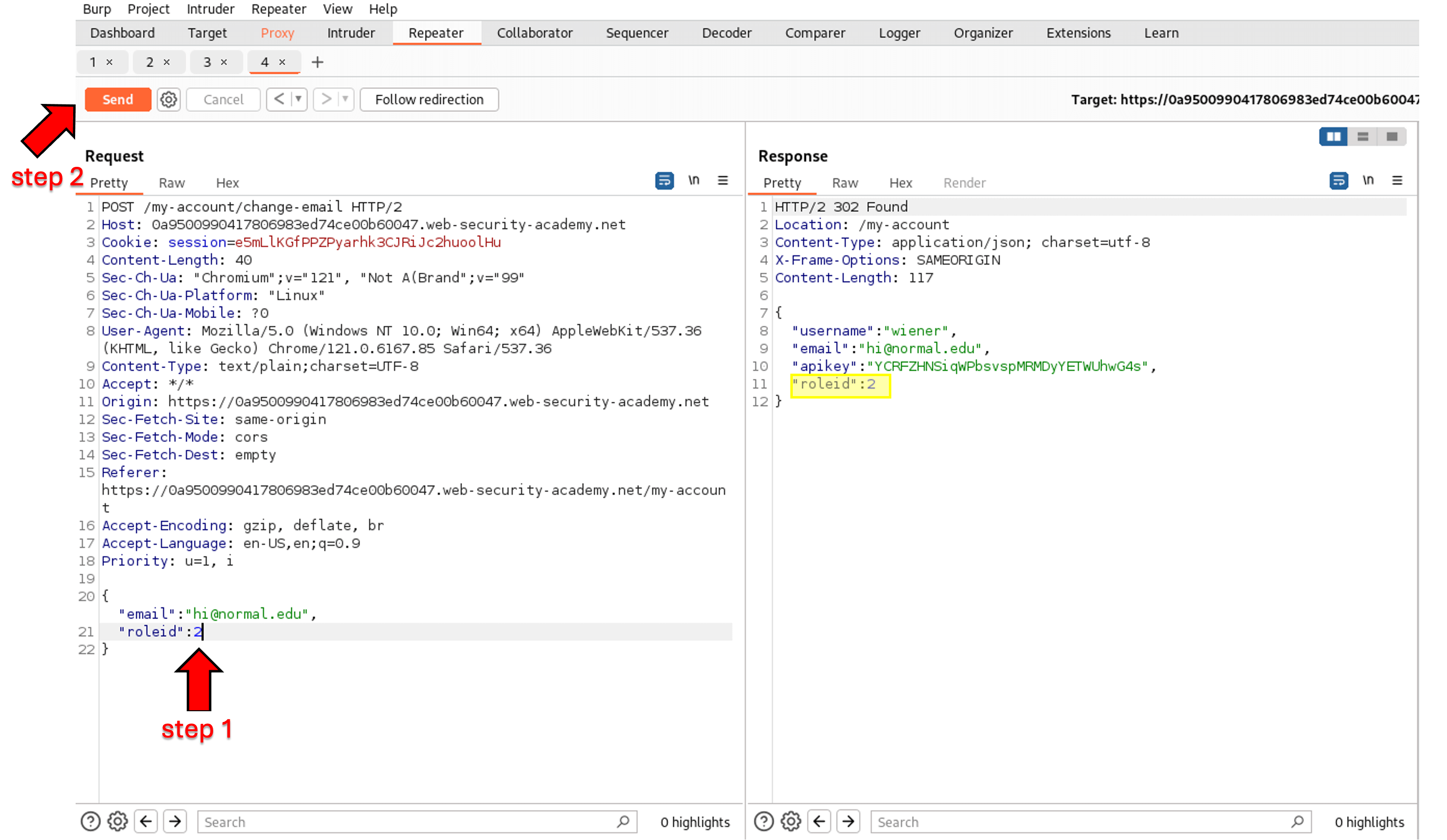Show Response in Hex view
Screen dimensions: 1447x840
(901, 183)
